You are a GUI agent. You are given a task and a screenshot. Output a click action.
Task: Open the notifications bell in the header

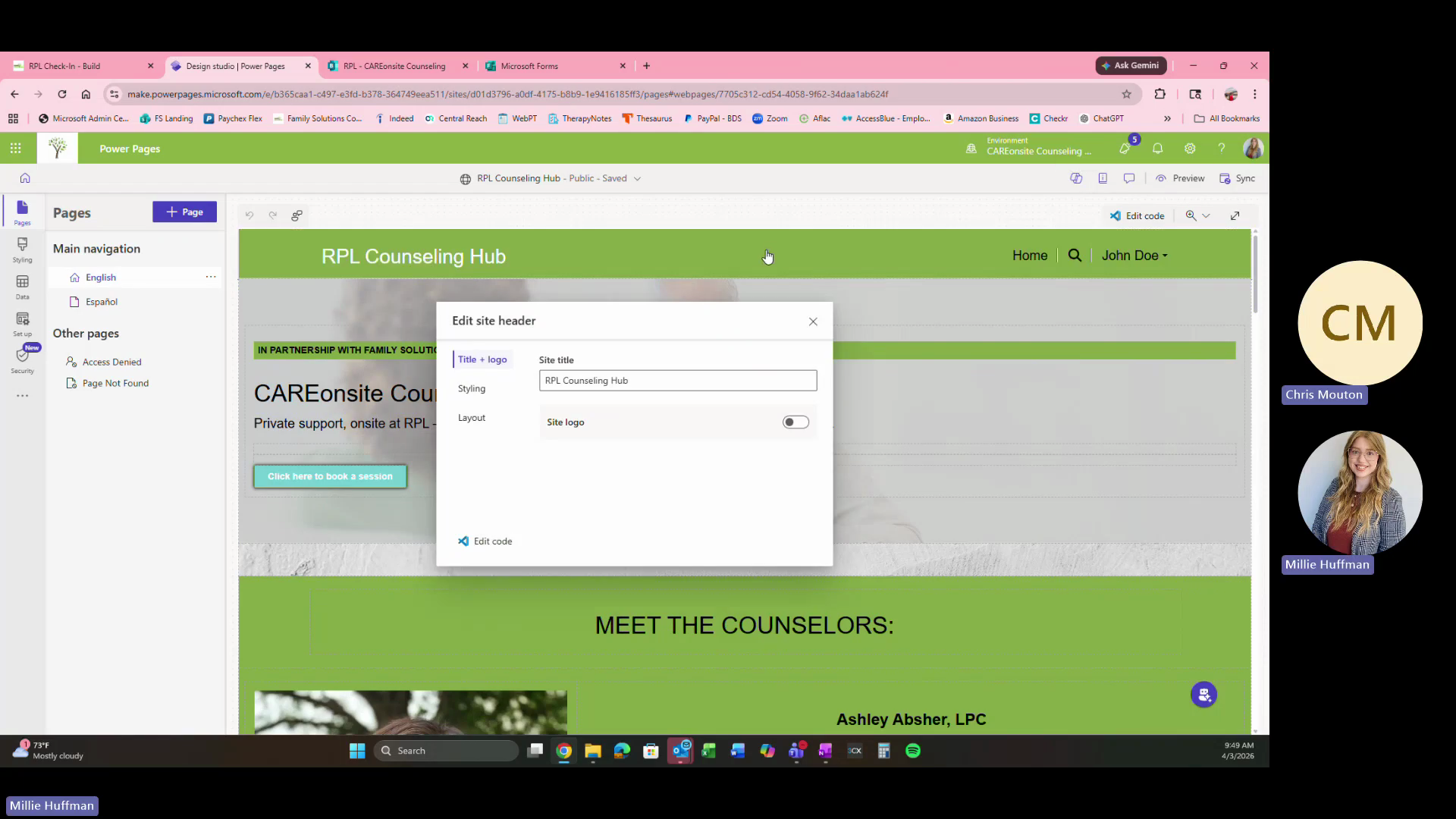pyautogui.click(x=1157, y=149)
